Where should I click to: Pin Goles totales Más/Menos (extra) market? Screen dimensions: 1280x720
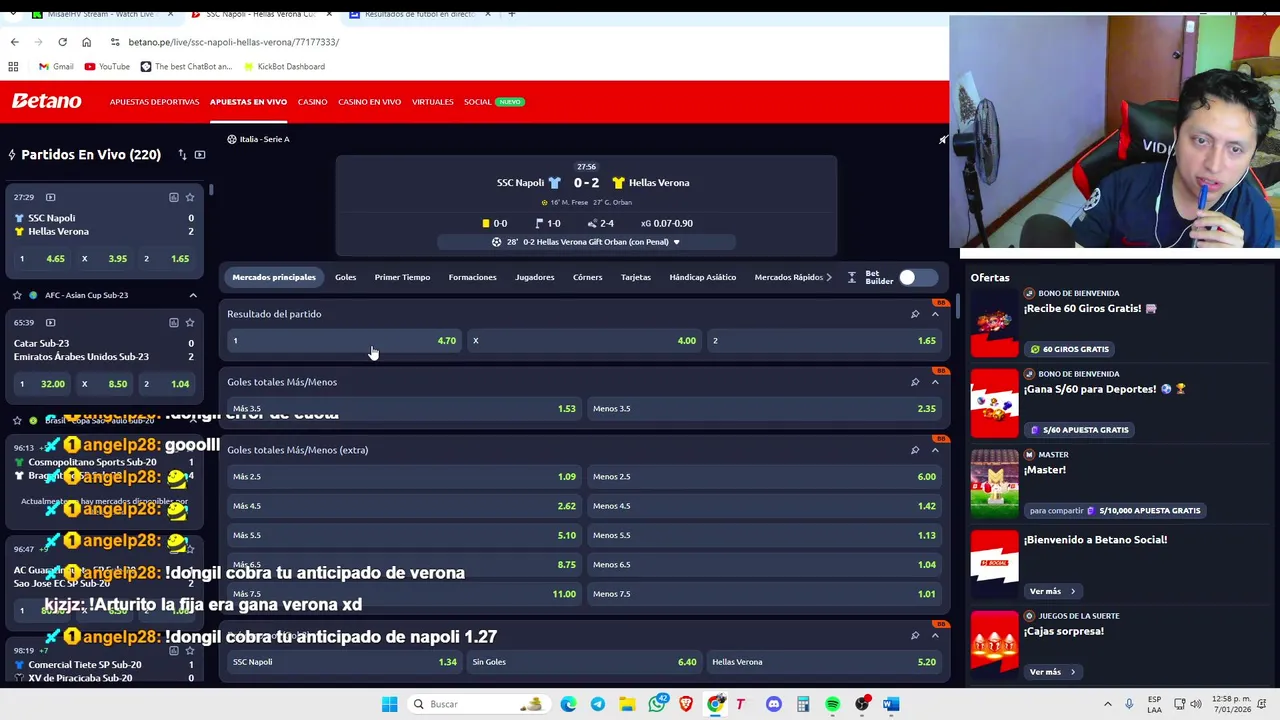click(914, 450)
